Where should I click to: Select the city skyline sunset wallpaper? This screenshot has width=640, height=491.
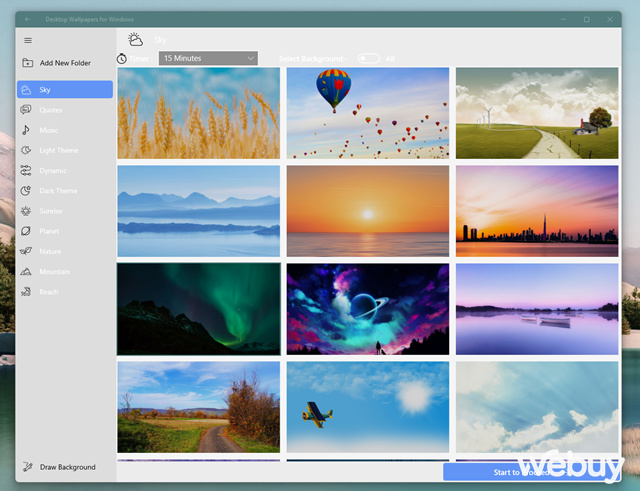pos(537,211)
